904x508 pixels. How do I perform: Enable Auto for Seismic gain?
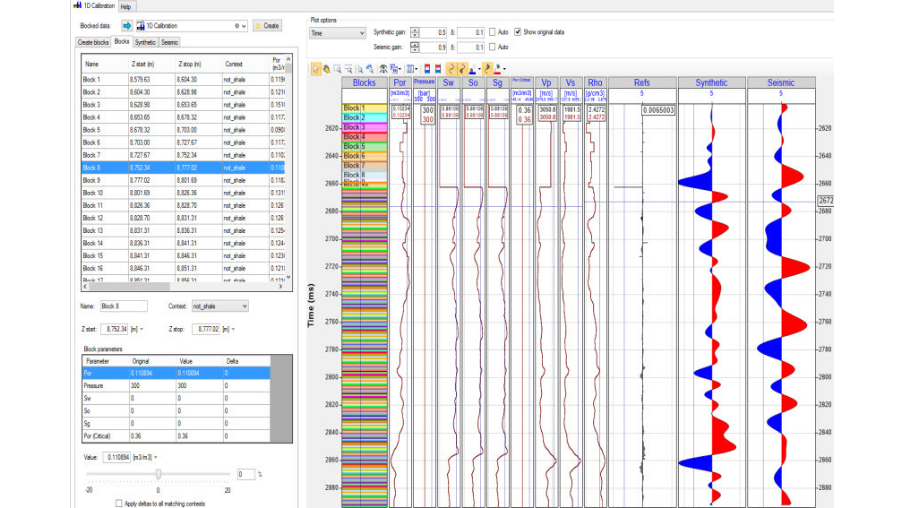[493, 47]
